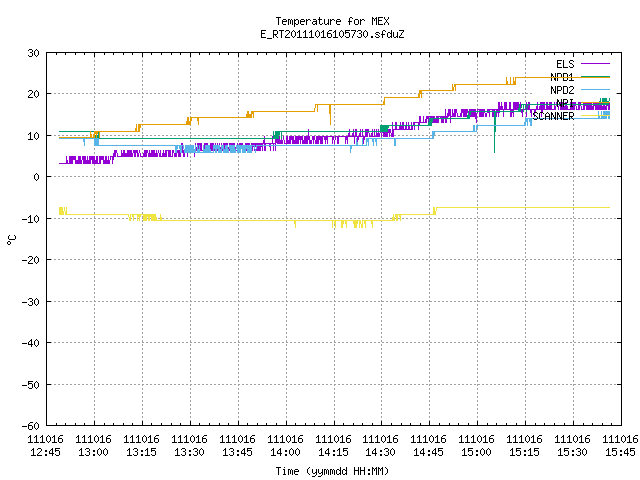The height and width of the screenshot is (480, 640).
Task: Click the y-axis tick value 30
Action: tap(33, 53)
